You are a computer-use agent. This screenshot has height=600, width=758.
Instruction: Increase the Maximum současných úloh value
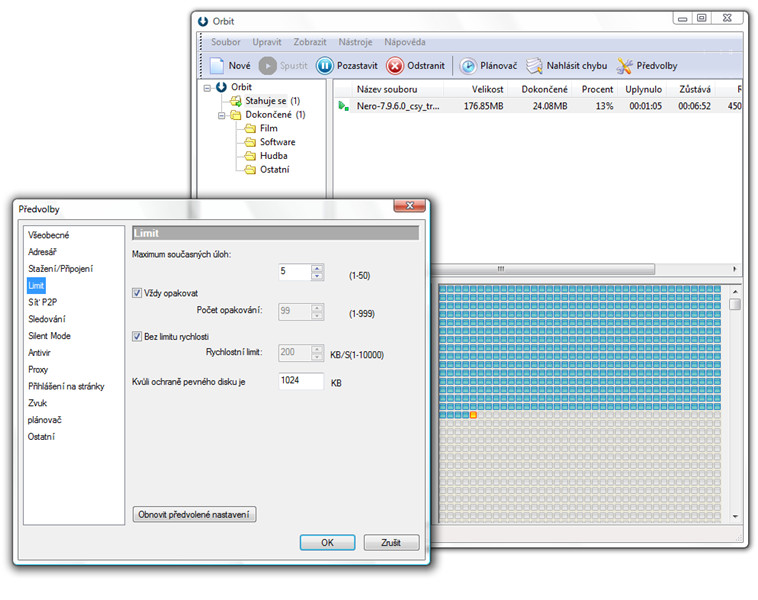click(x=317, y=268)
